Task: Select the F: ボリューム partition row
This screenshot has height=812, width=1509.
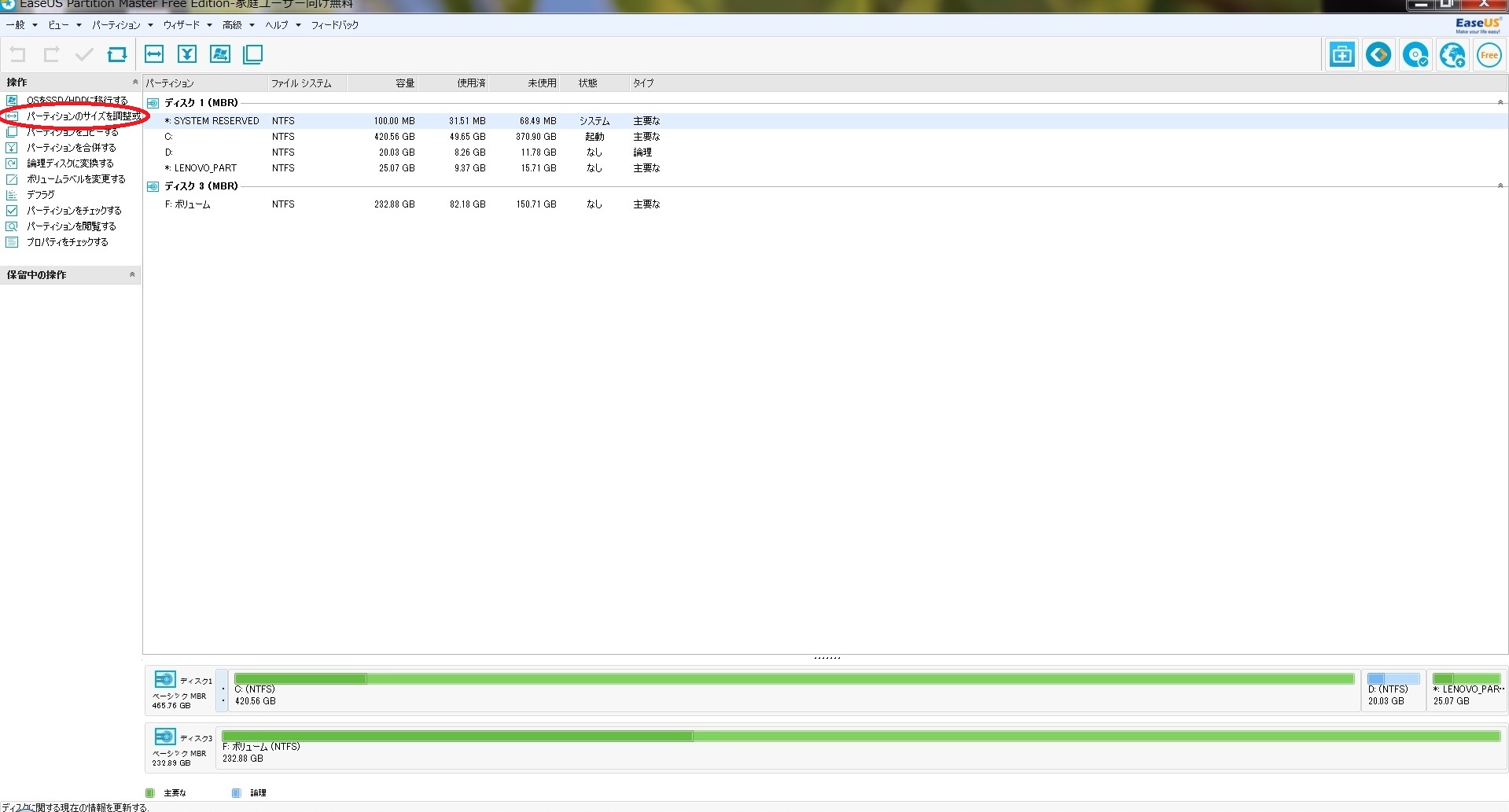Action: [826, 204]
